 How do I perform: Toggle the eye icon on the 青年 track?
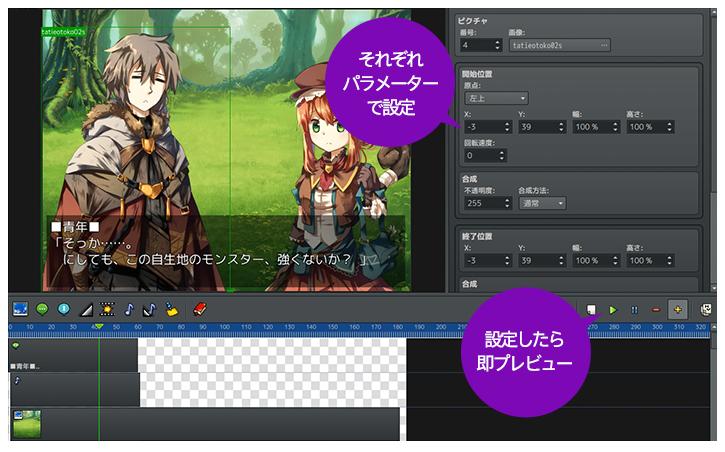point(16,345)
